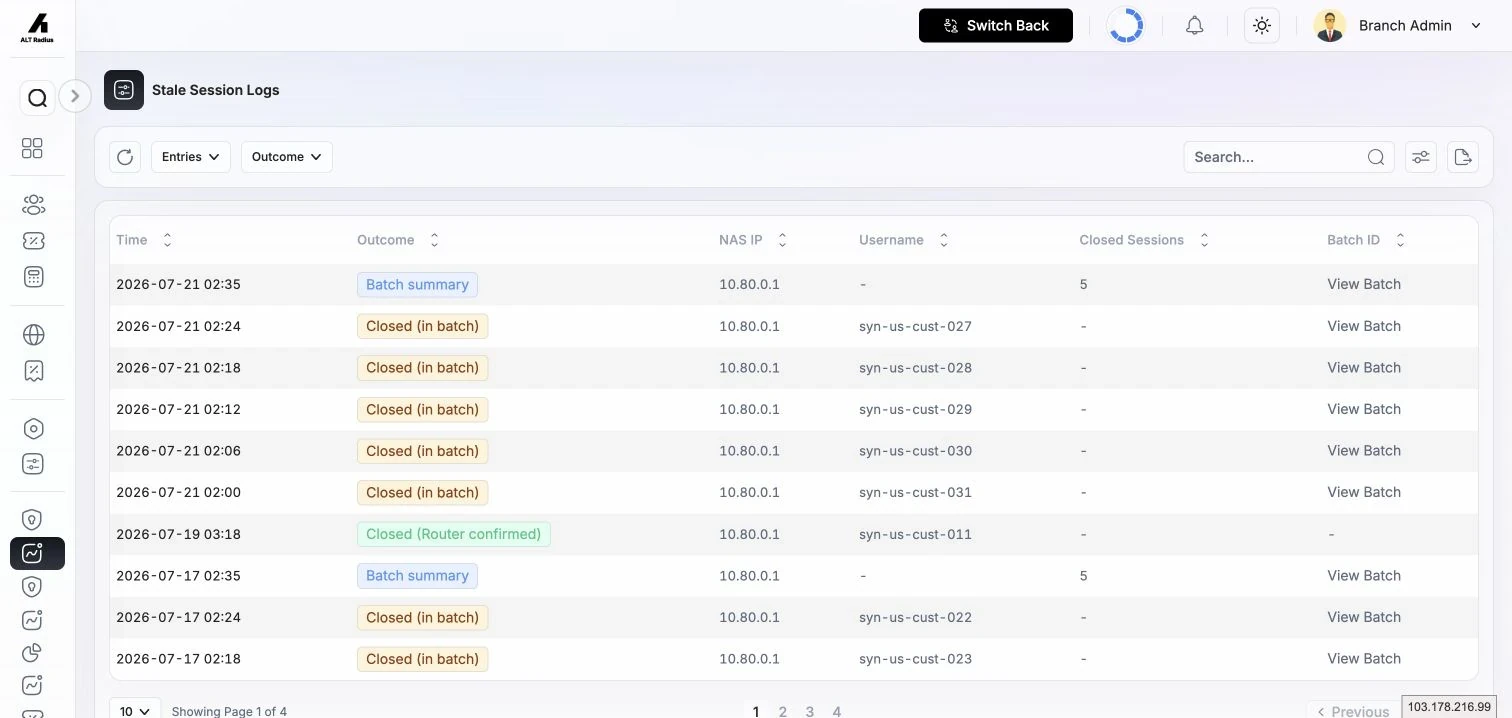Click the Stale Session Logs heading
The width and height of the screenshot is (1512, 718).
(x=215, y=90)
